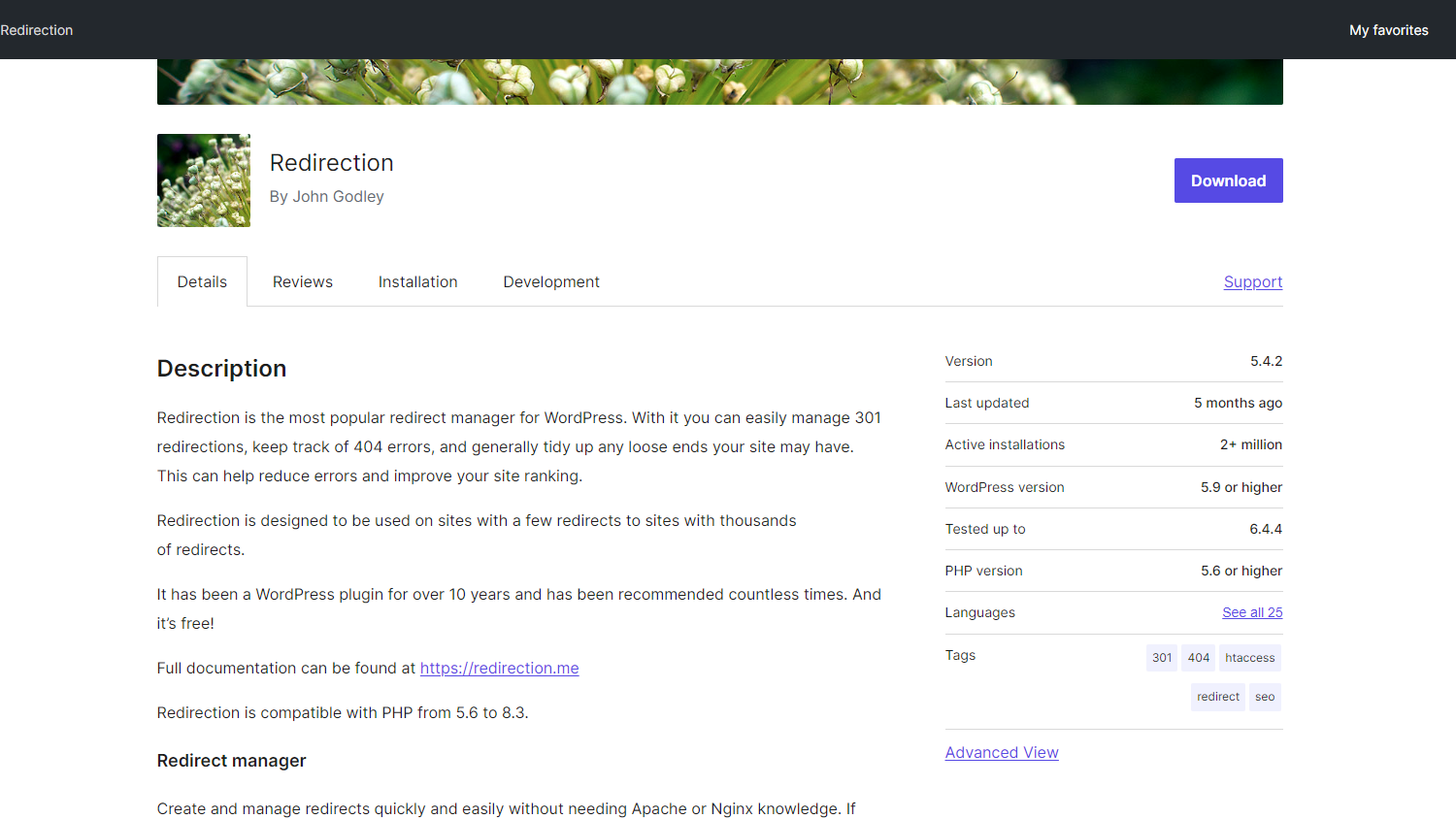
Task: Switch to the Reviews tab
Action: point(303,282)
